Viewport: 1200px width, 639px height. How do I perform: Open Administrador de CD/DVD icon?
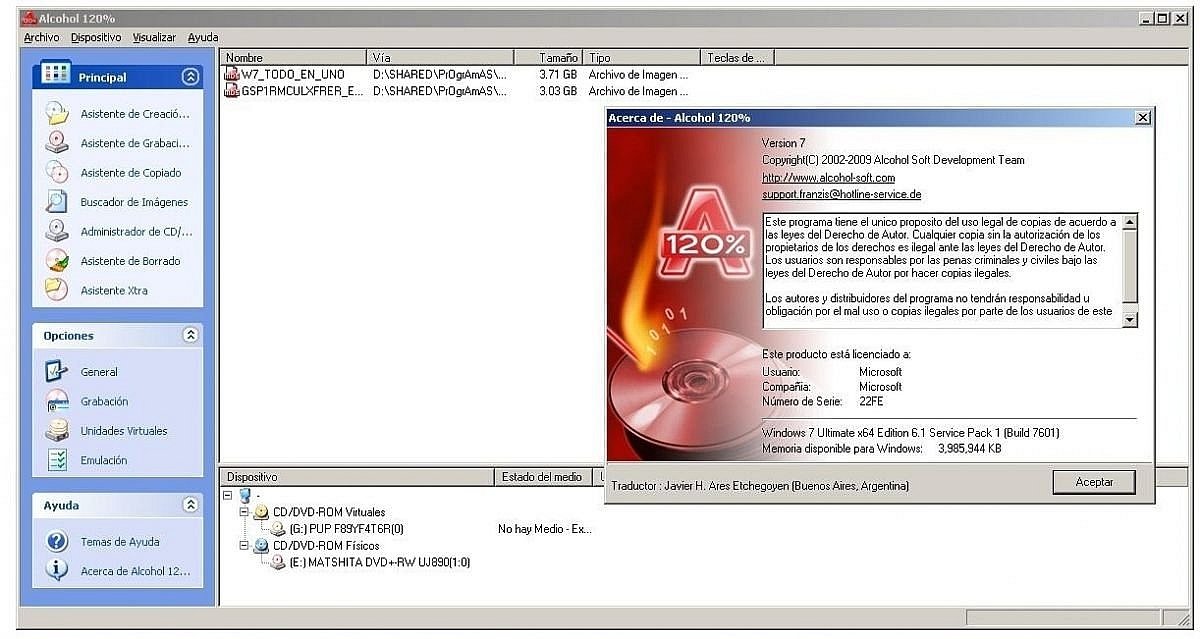click(x=56, y=231)
